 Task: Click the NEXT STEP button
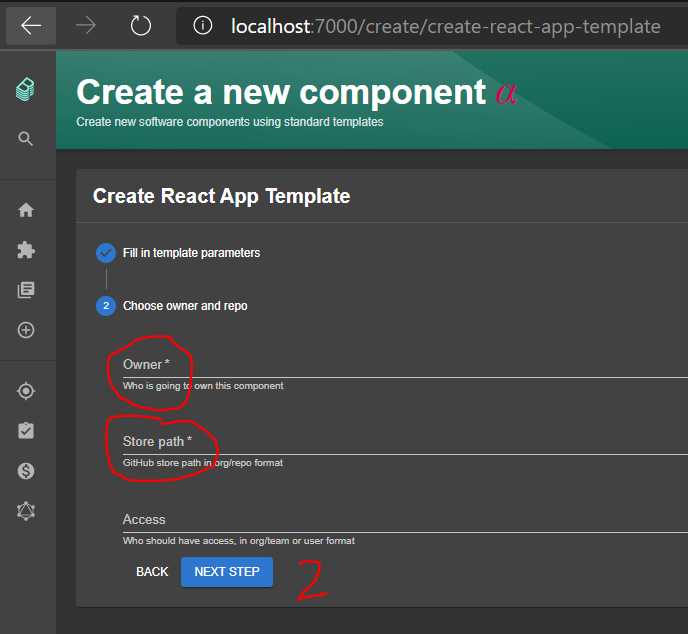[227, 572]
